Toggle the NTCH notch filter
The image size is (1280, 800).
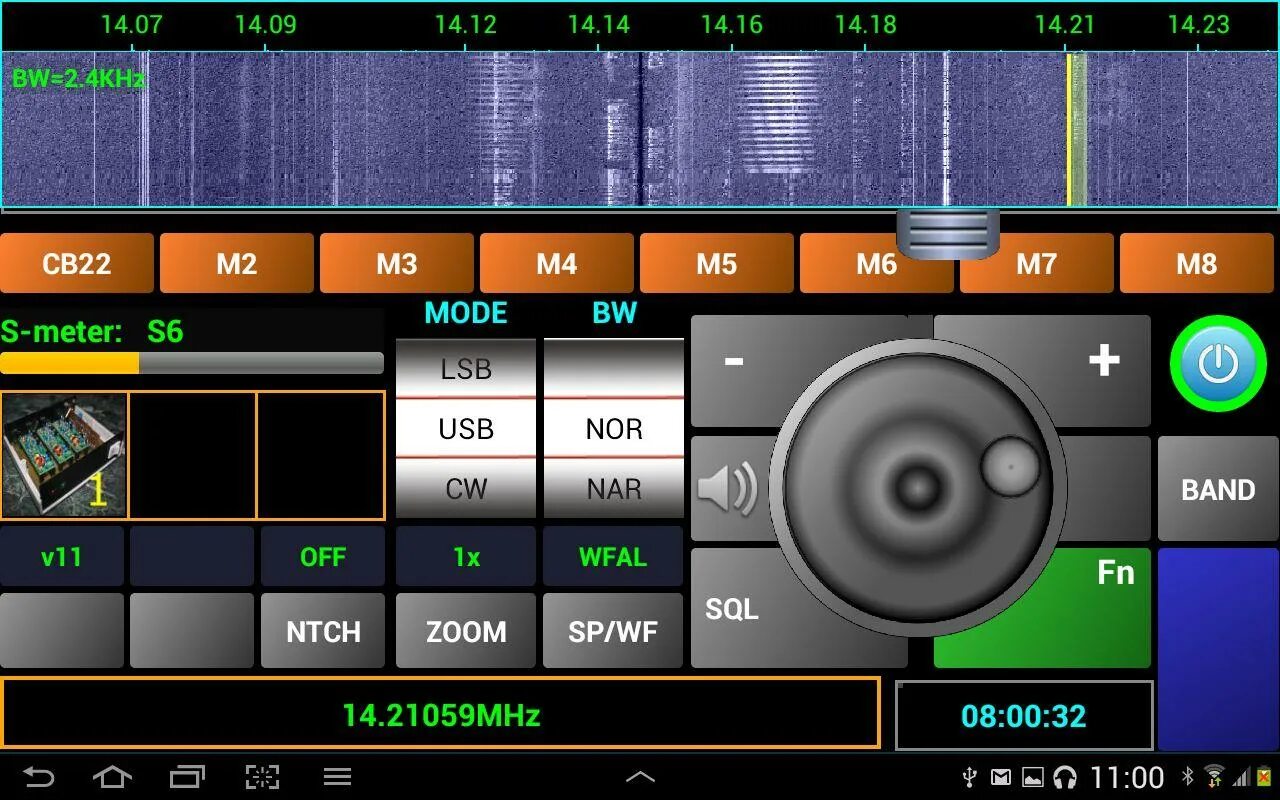[x=323, y=631]
